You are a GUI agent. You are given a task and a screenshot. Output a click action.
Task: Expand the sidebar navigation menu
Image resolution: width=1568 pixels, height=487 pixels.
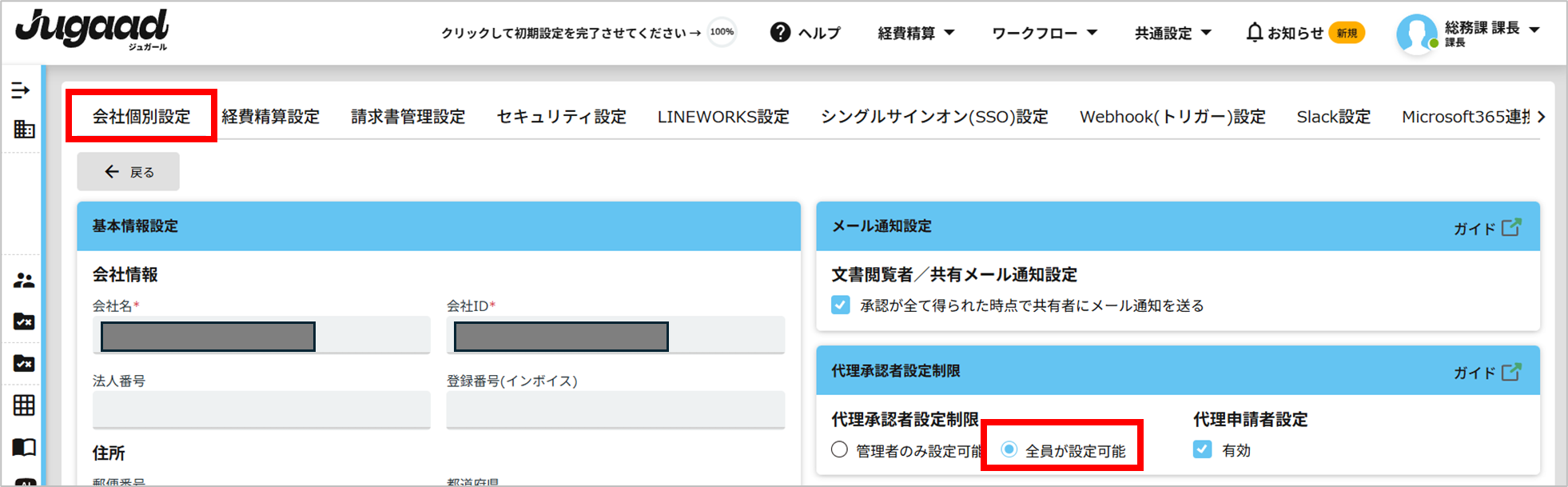(21, 90)
